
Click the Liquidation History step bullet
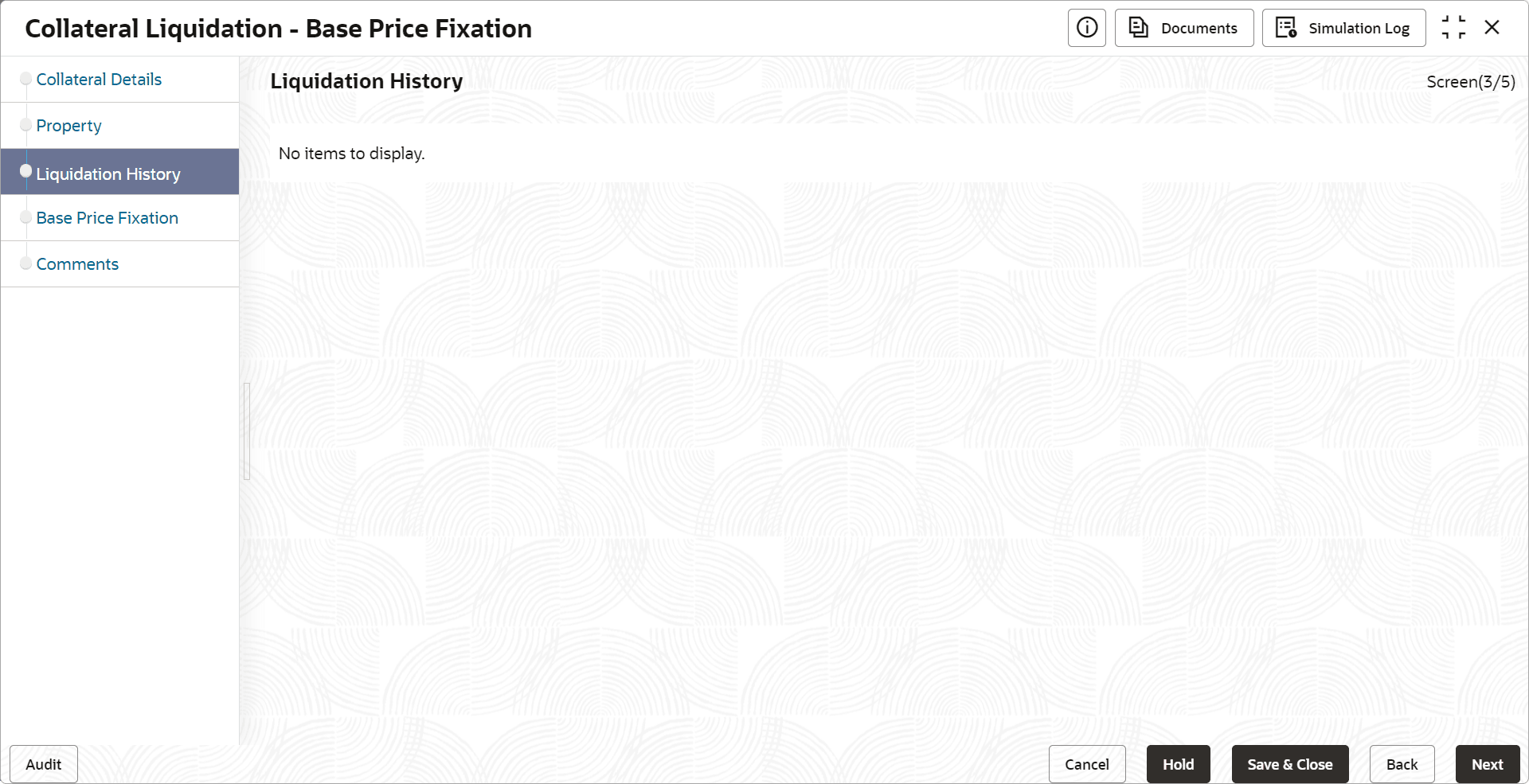(26, 171)
